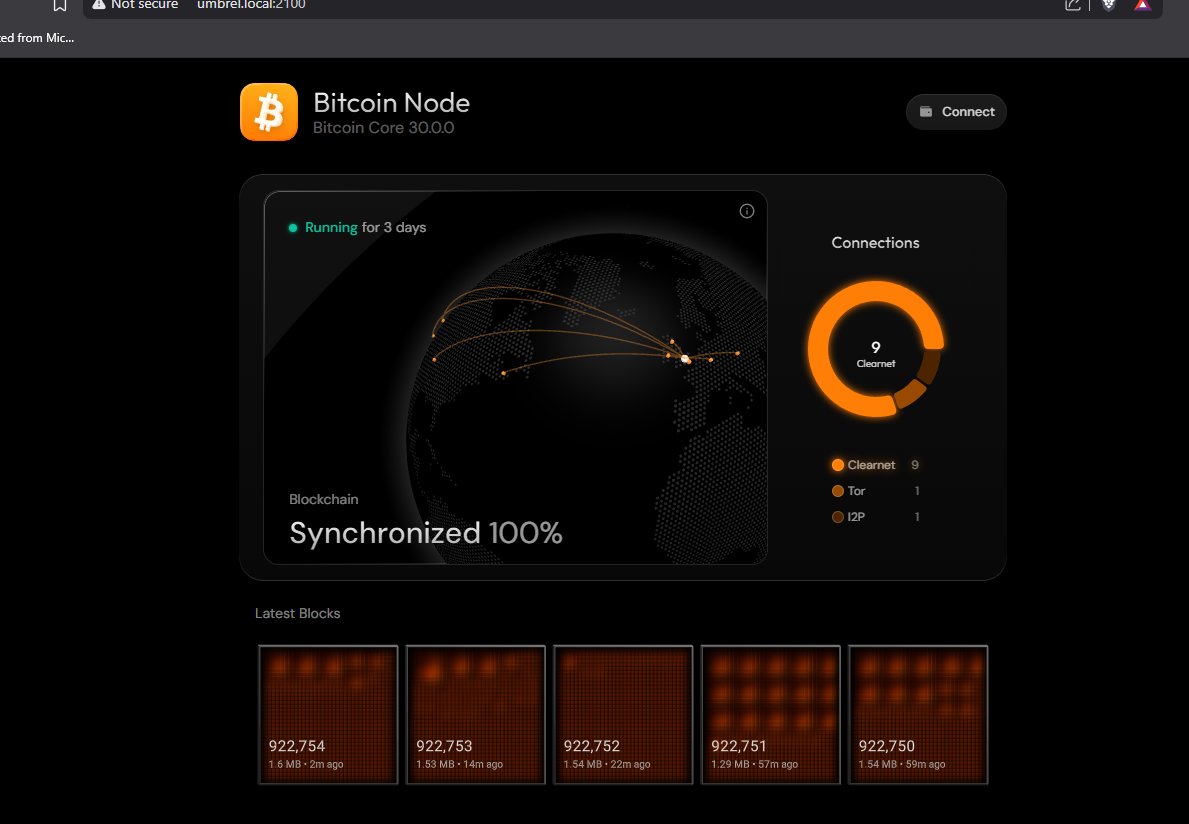Click the 'Blockchain' label
Image resolution: width=1189 pixels, height=824 pixels.
pyautogui.click(x=324, y=499)
